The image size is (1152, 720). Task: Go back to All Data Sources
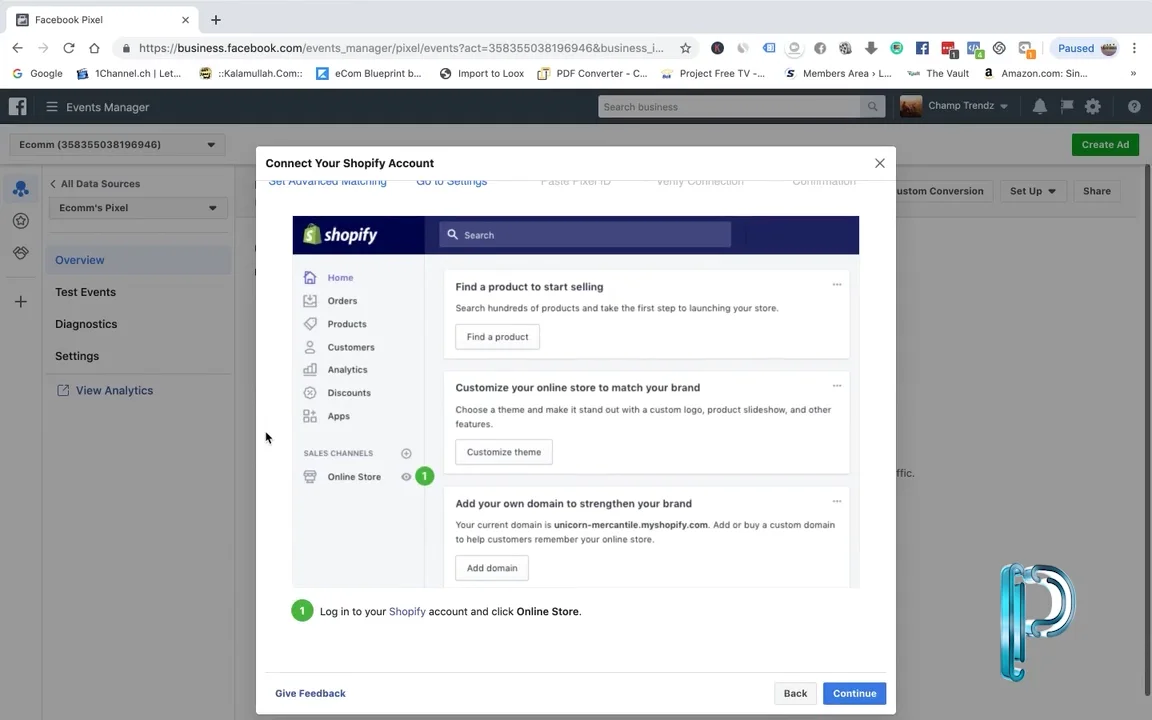[x=95, y=184]
